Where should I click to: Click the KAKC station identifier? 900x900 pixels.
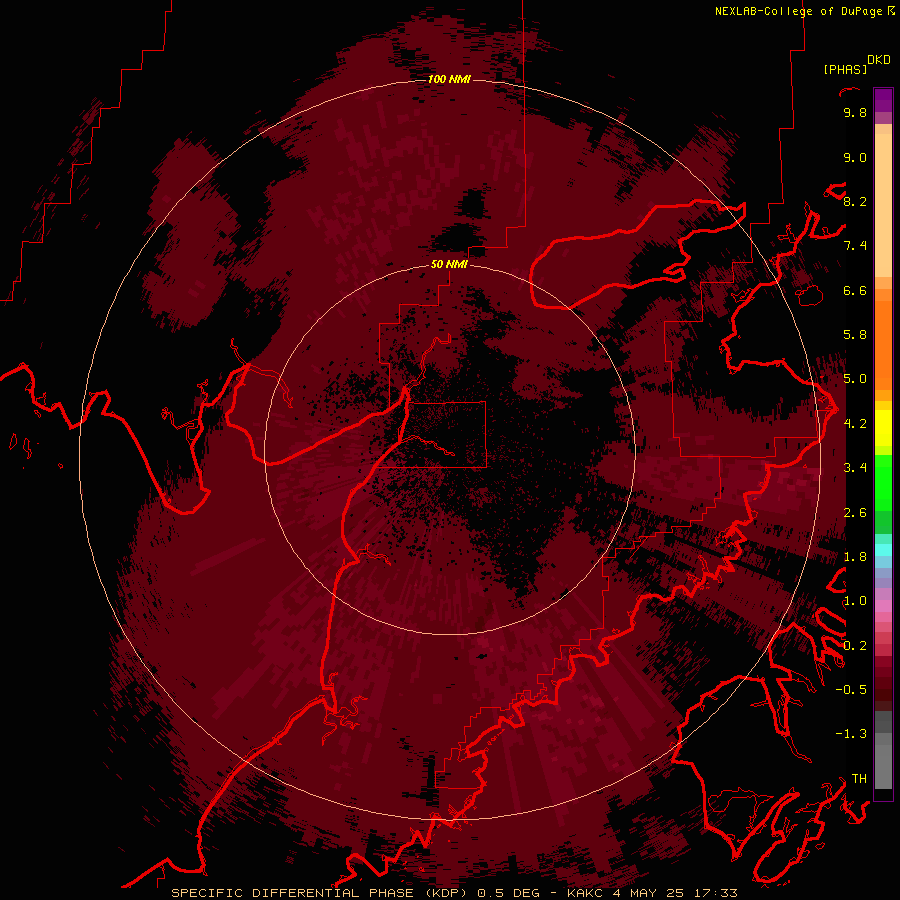click(x=584, y=893)
